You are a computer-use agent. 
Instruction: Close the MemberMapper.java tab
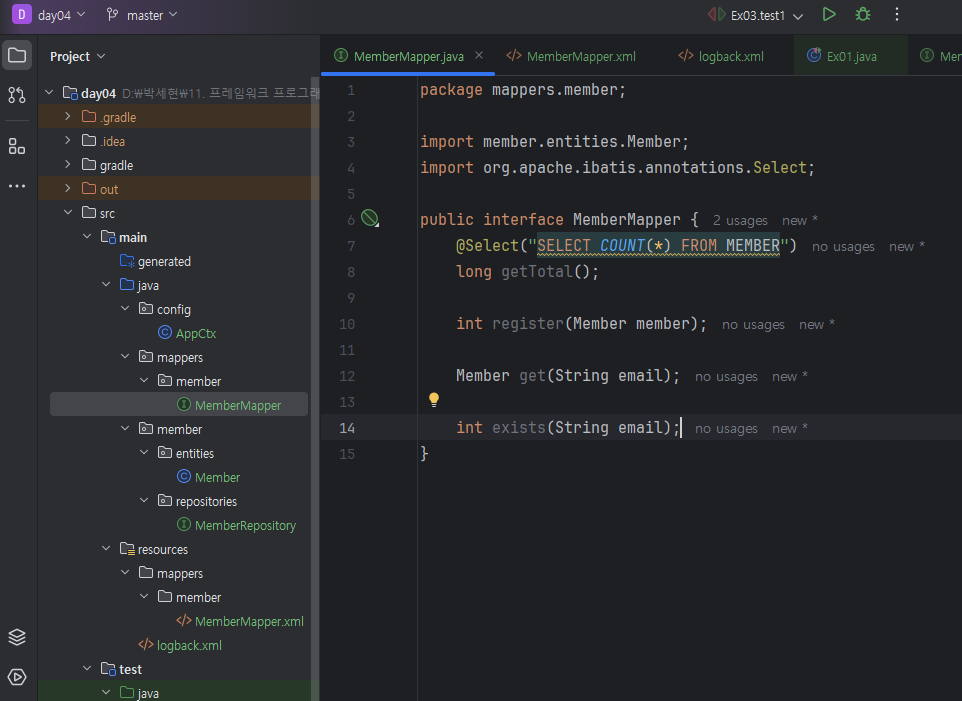point(479,56)
